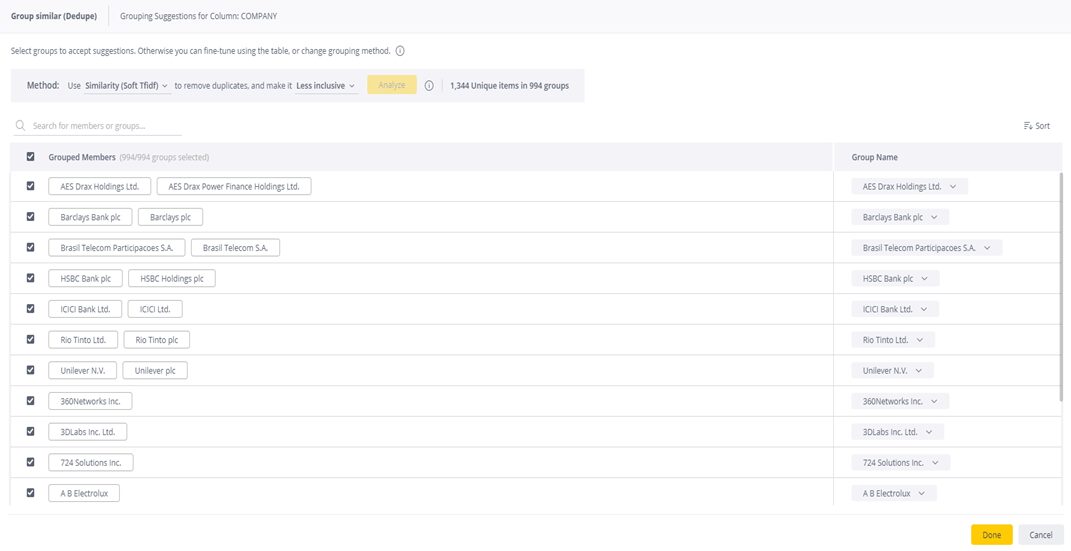The height and width of the screenshot is (551, 1071).
Task: Click the Search for members or groups field
Action: pyautogui.click(x=97, y=126)
